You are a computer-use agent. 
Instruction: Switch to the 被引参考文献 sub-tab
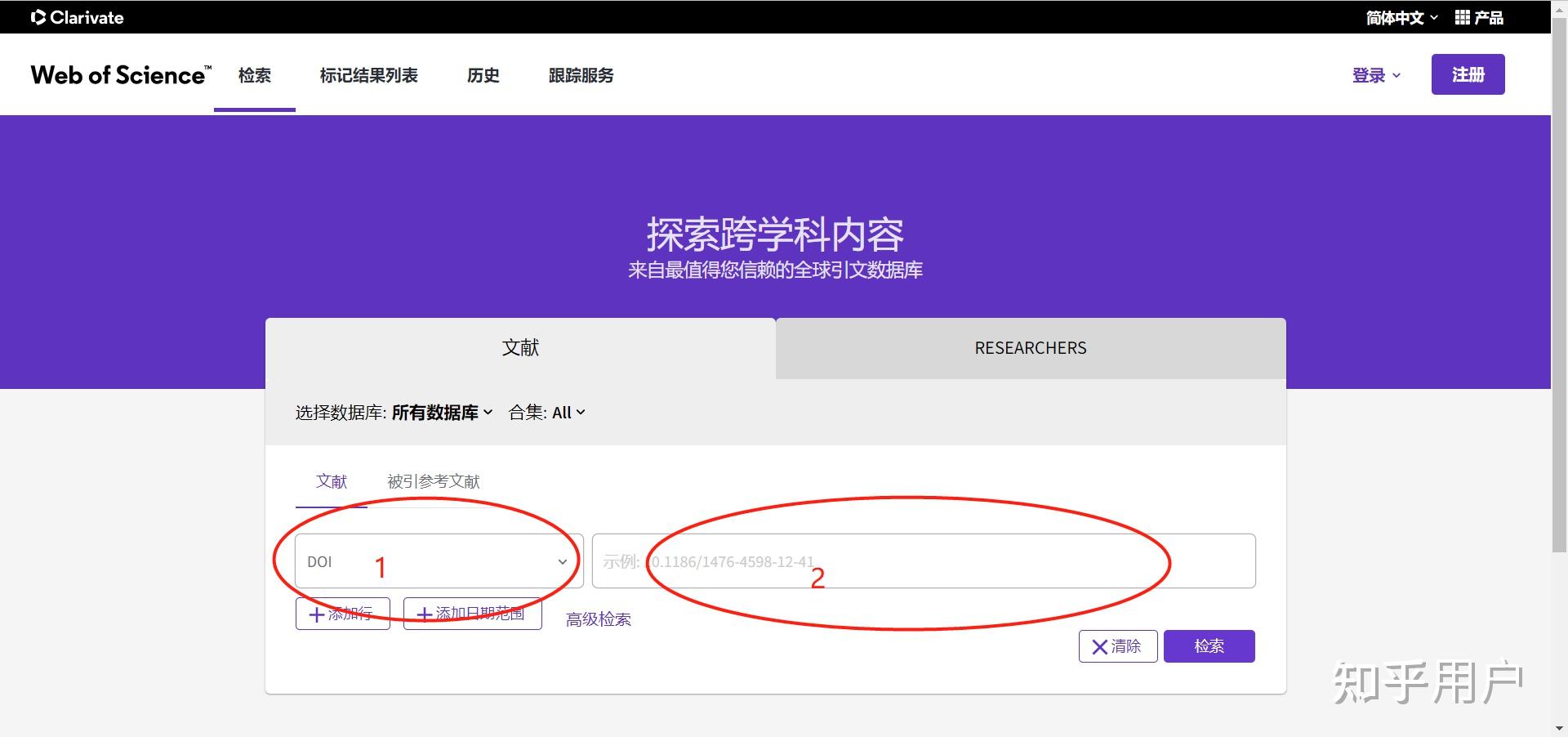click(x=433, y=482)
